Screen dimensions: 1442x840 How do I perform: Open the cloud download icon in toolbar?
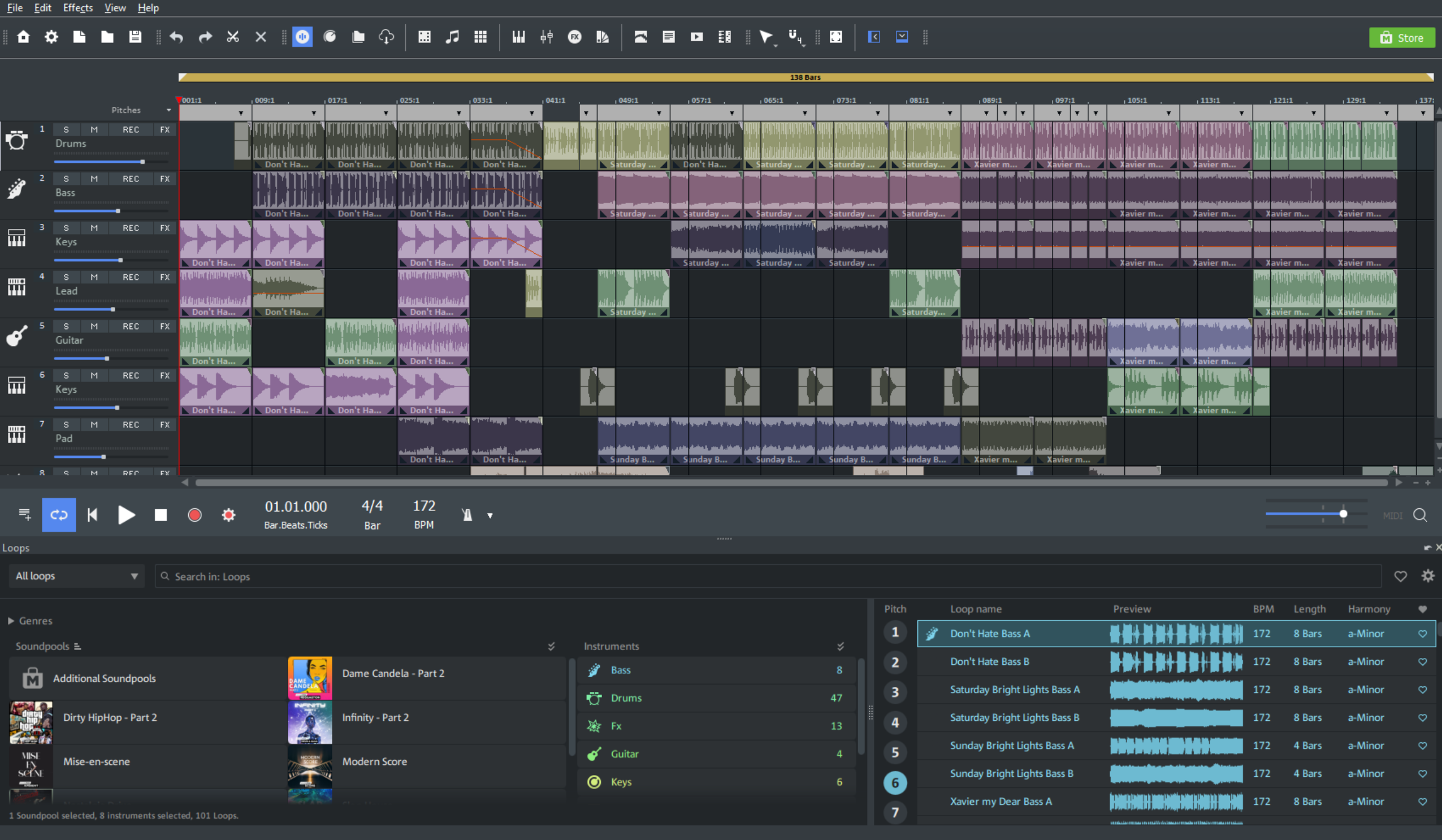[387, 37]
